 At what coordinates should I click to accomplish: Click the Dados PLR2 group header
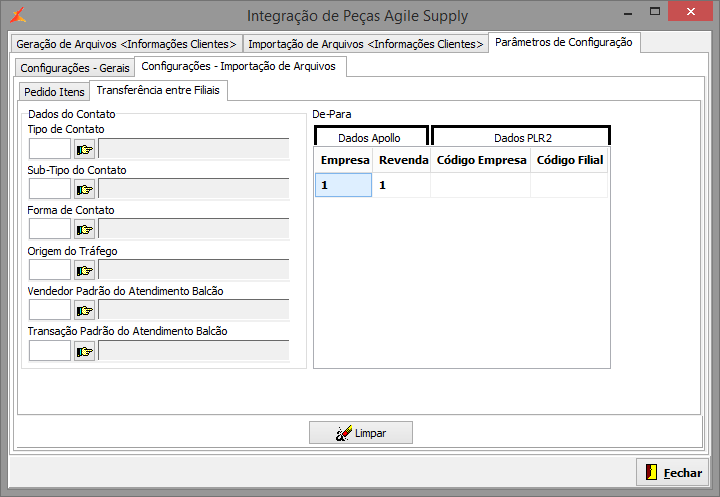(521, 137)
